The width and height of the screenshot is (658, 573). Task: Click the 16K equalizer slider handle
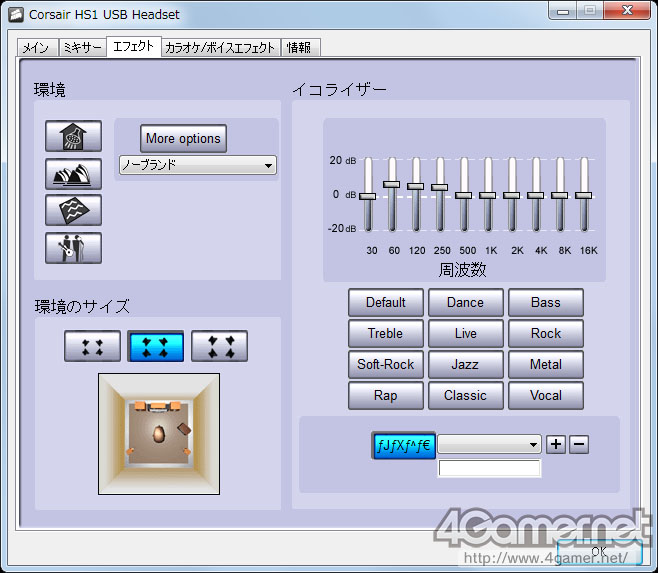584,196
